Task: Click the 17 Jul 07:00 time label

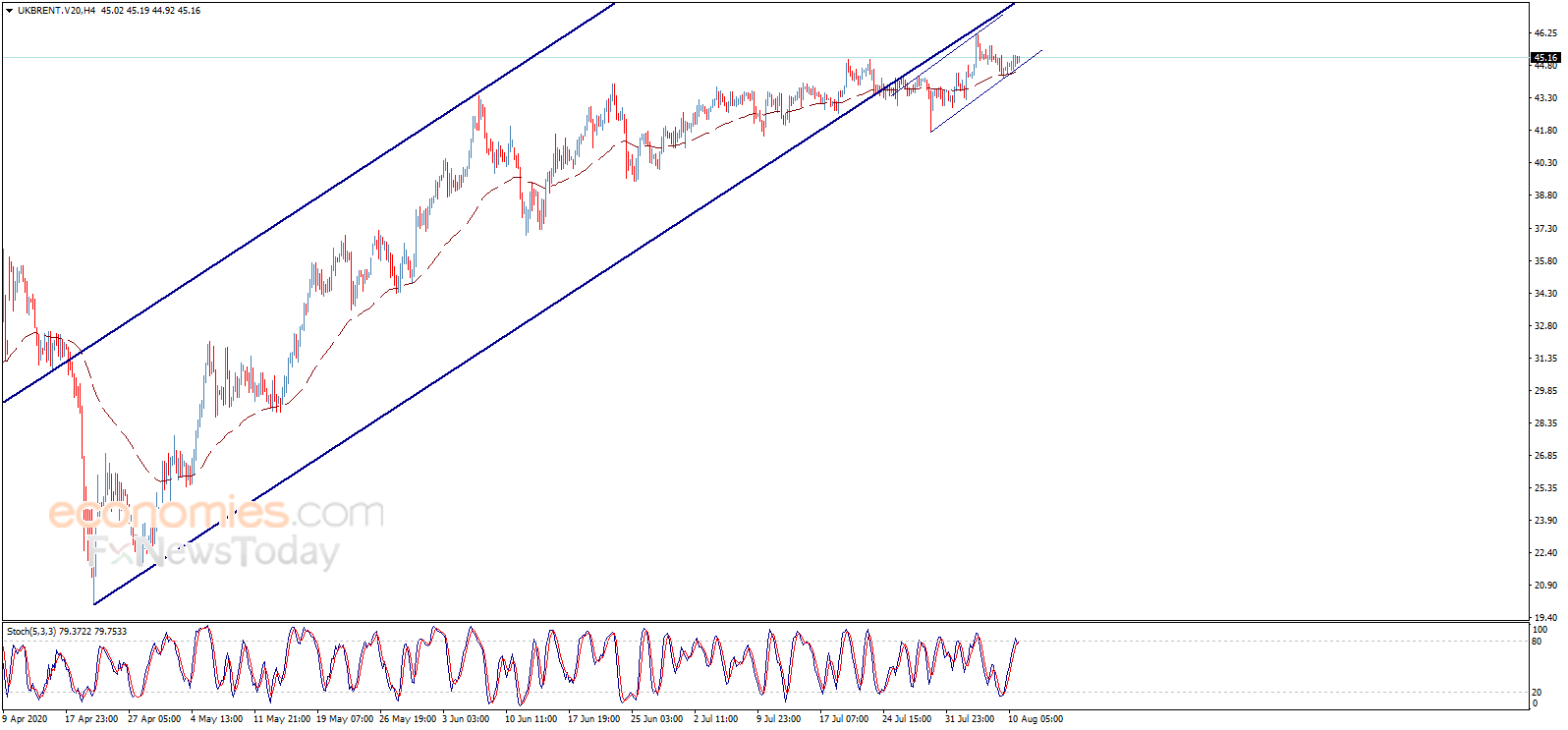Action: point(844,719)
